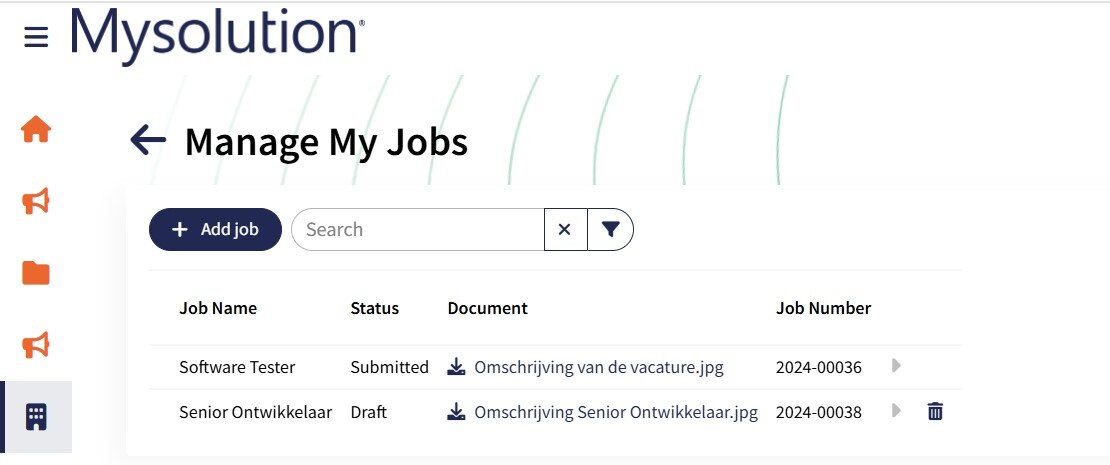Go to the Home page icon
1110x465 pixels.
pyautogui.click(x=36, y=130)
